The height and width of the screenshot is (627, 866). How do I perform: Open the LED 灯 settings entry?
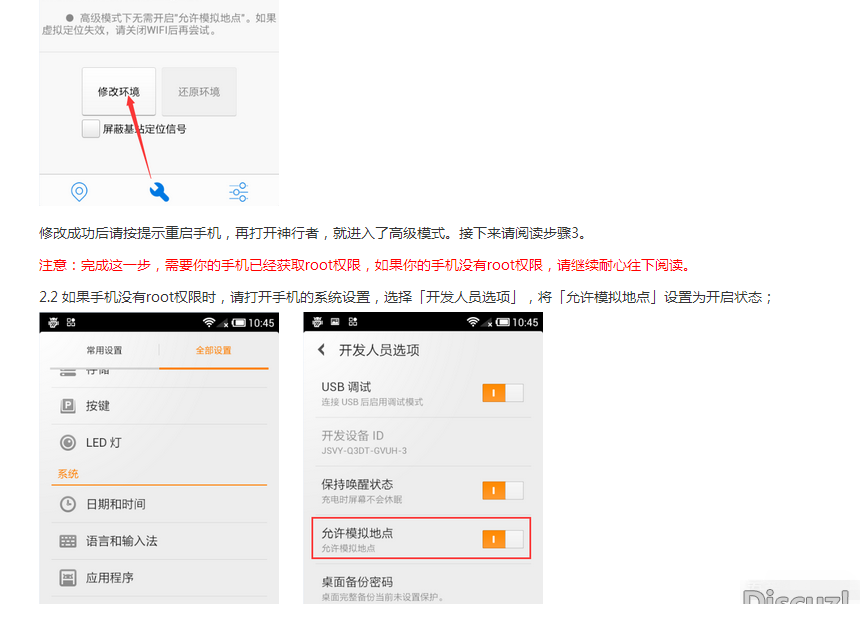click(x=159, y=442)
